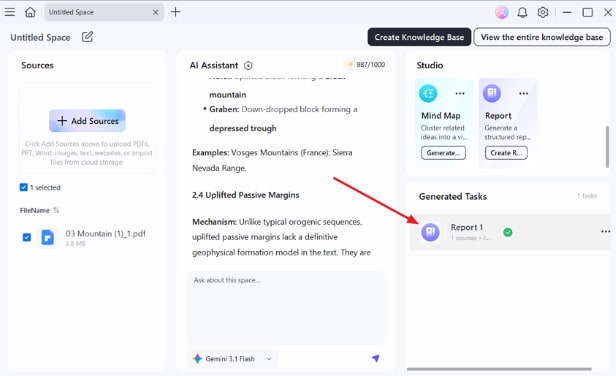This screenshot has width=616, height=376.
Task: Click horizontal scrollbar under Generated Tasks
Action: click(499, 369)
